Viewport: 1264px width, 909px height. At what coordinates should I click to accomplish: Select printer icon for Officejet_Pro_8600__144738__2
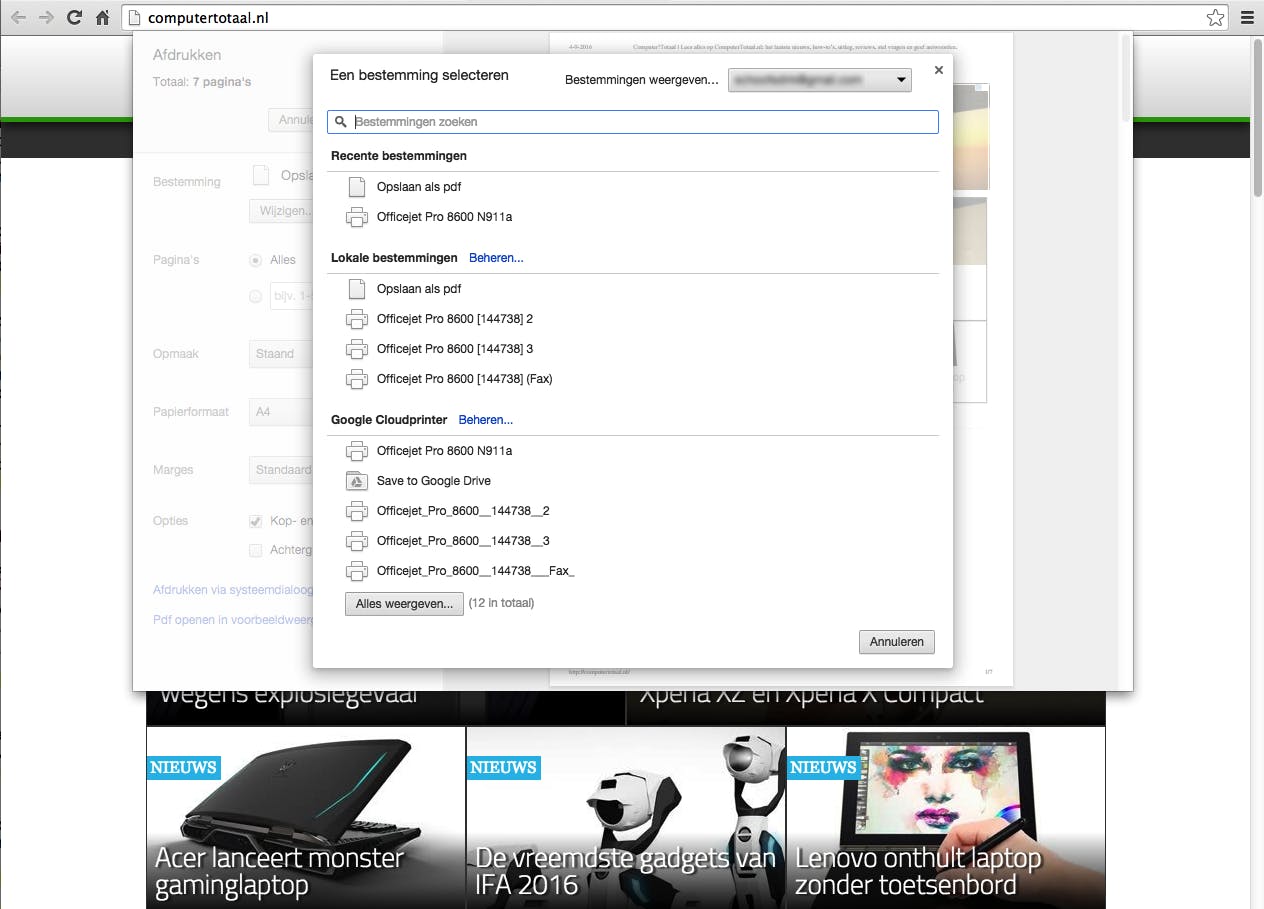[x=357, y=511]
